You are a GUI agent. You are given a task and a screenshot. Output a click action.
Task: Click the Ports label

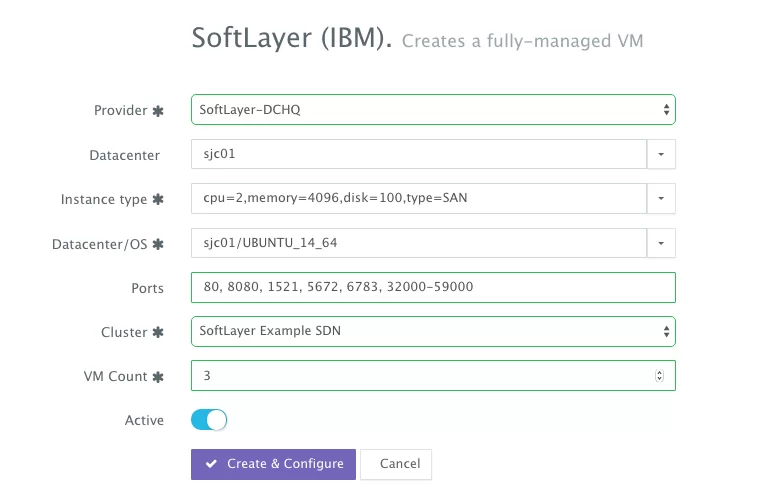147,288
